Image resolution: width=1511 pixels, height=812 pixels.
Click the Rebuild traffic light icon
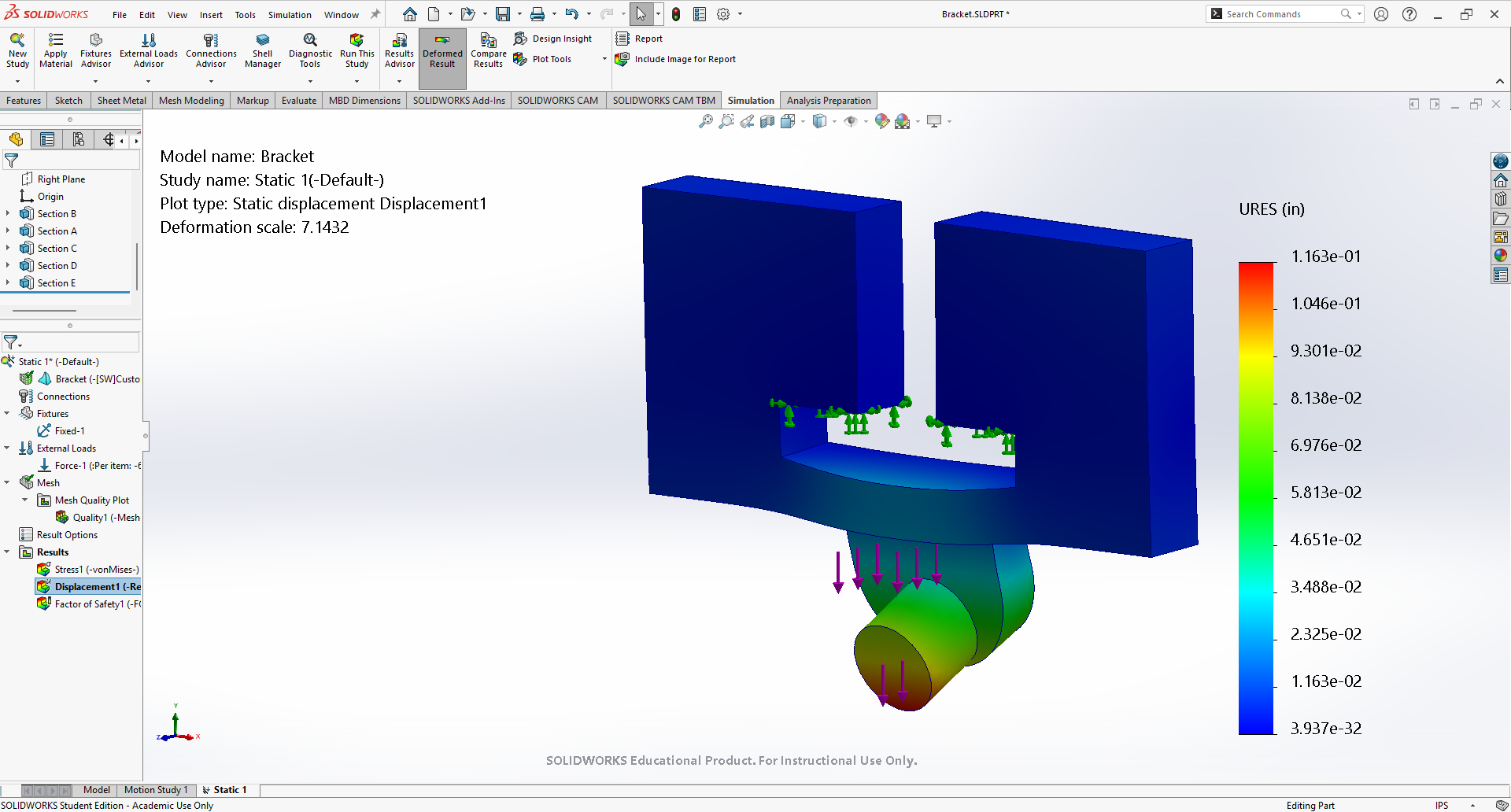[675, 14]
